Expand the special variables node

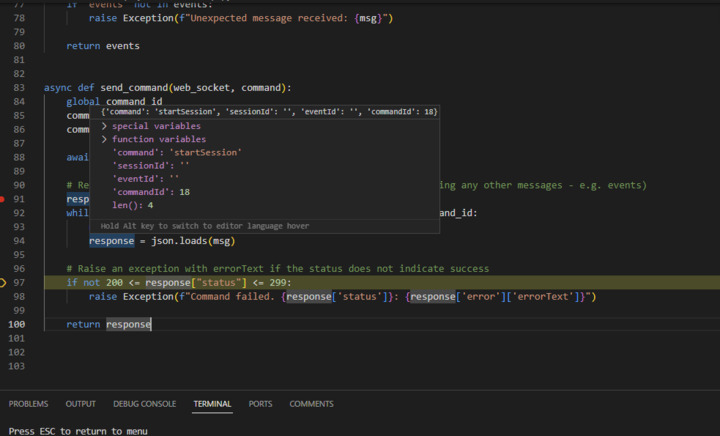pos(104,127)
